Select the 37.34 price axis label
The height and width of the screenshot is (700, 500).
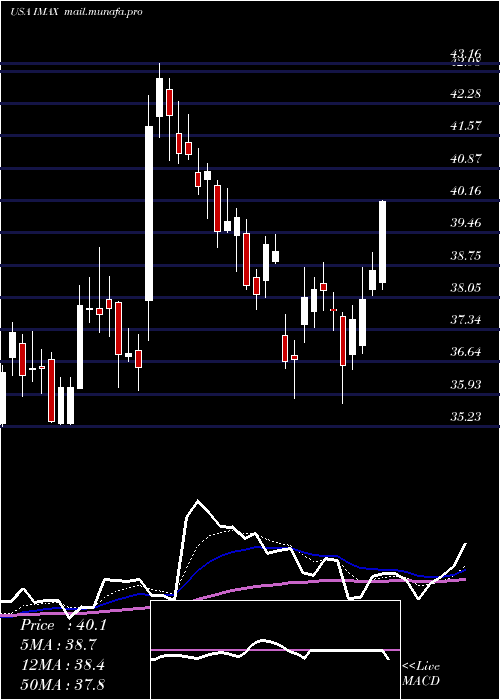coord(466,319)
